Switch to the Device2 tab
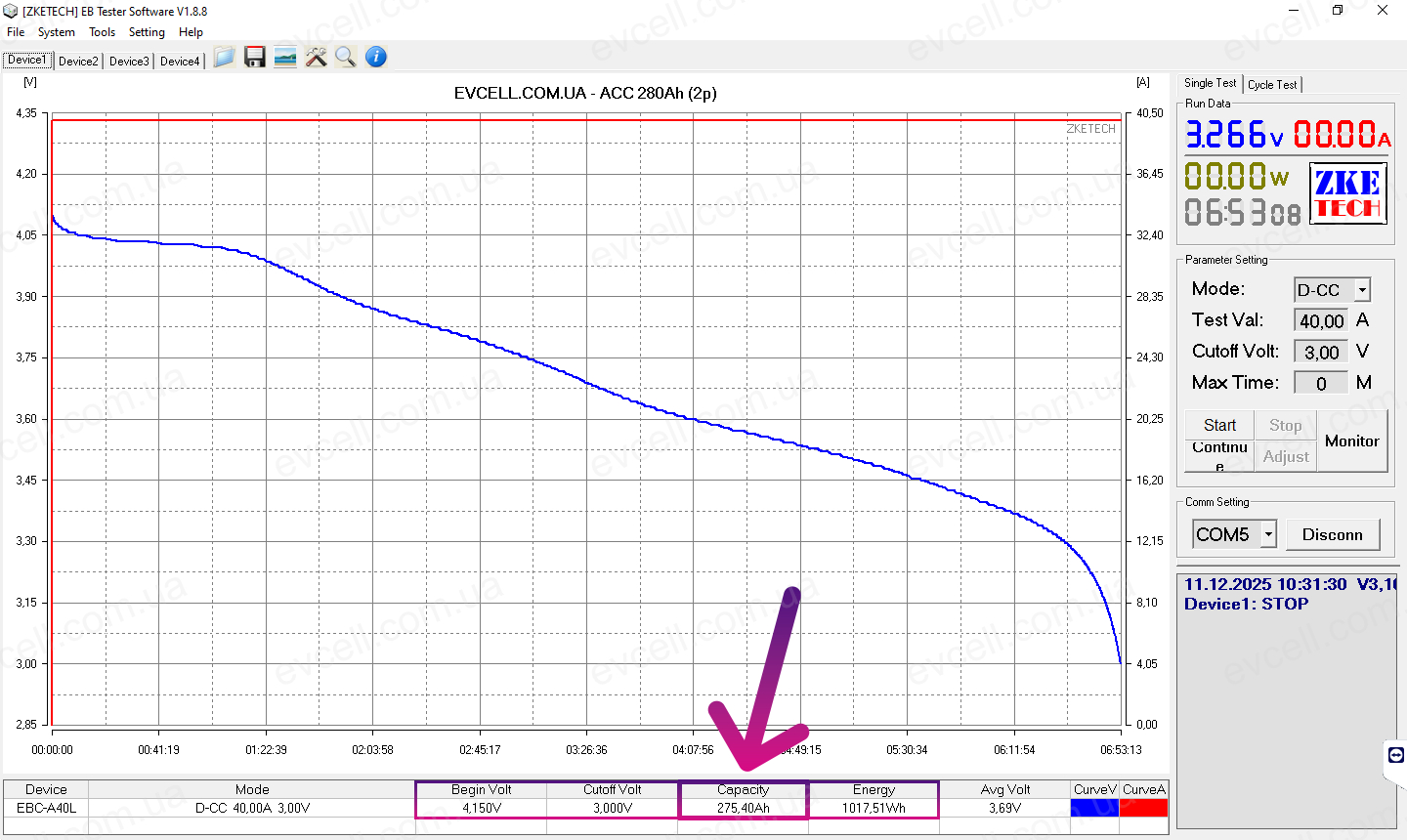The width and height of the screenshot is (1407, 840). coord(78,61)
